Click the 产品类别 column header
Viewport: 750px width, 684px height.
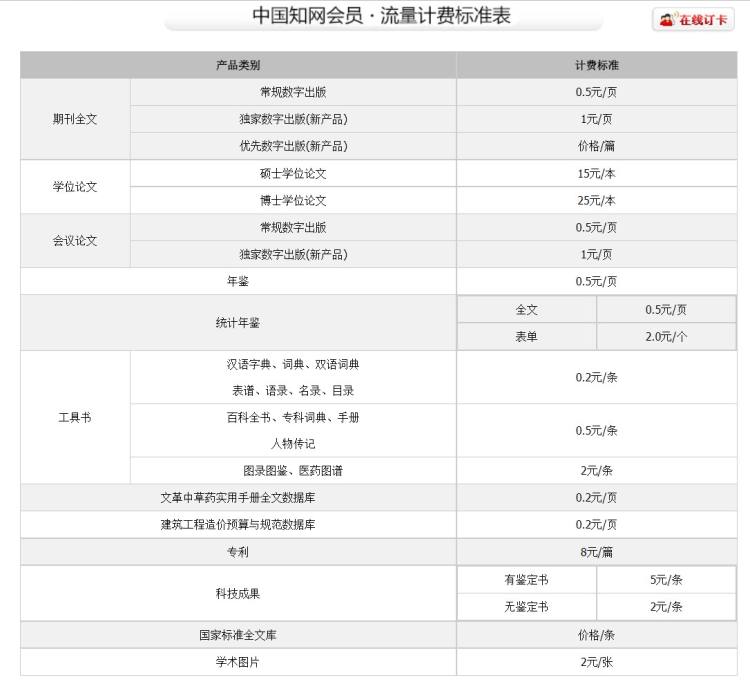(238, 65)
